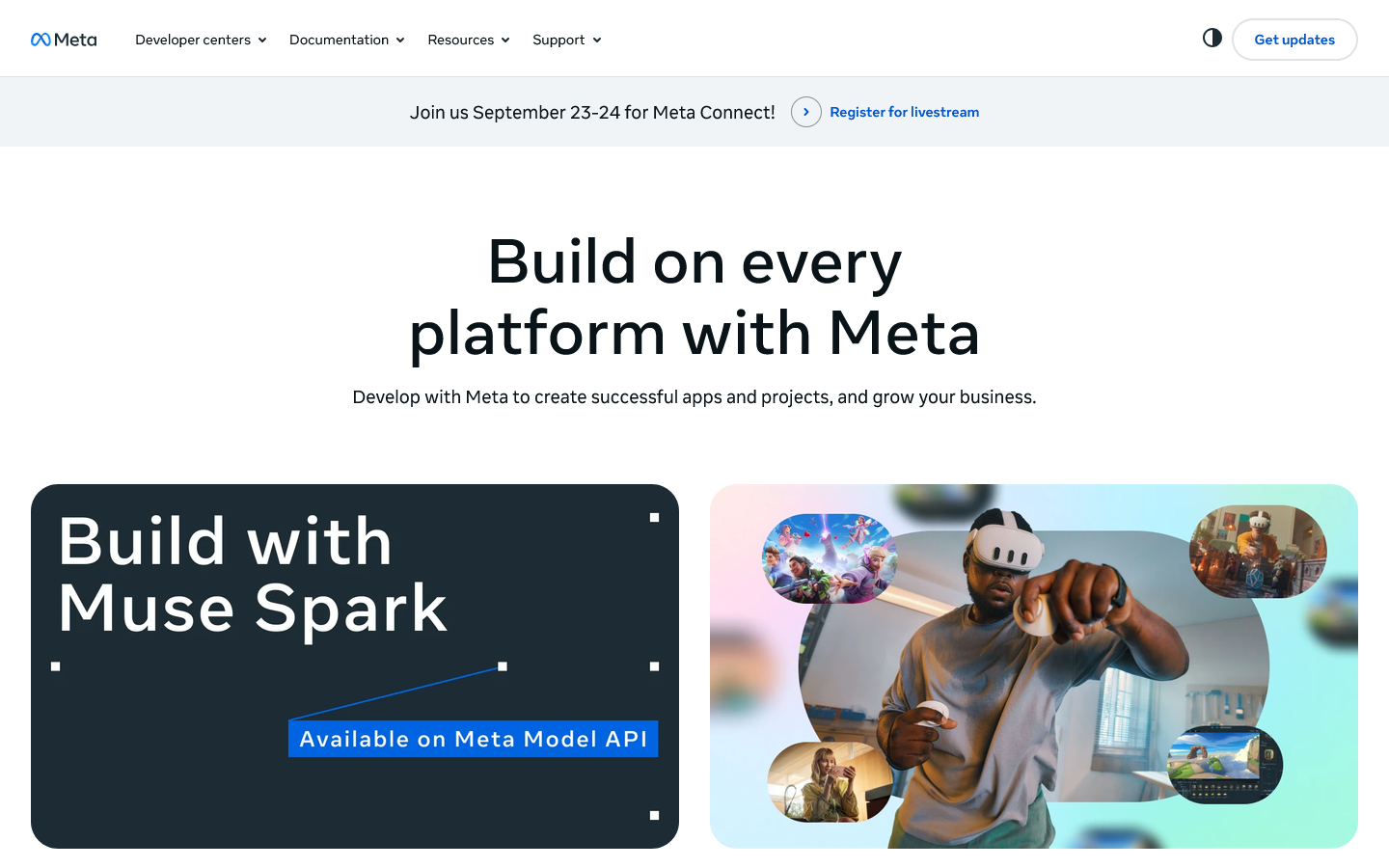1389x868 pixels.
Task: Open the Documentation menu
Action: (x=347, y=40)
